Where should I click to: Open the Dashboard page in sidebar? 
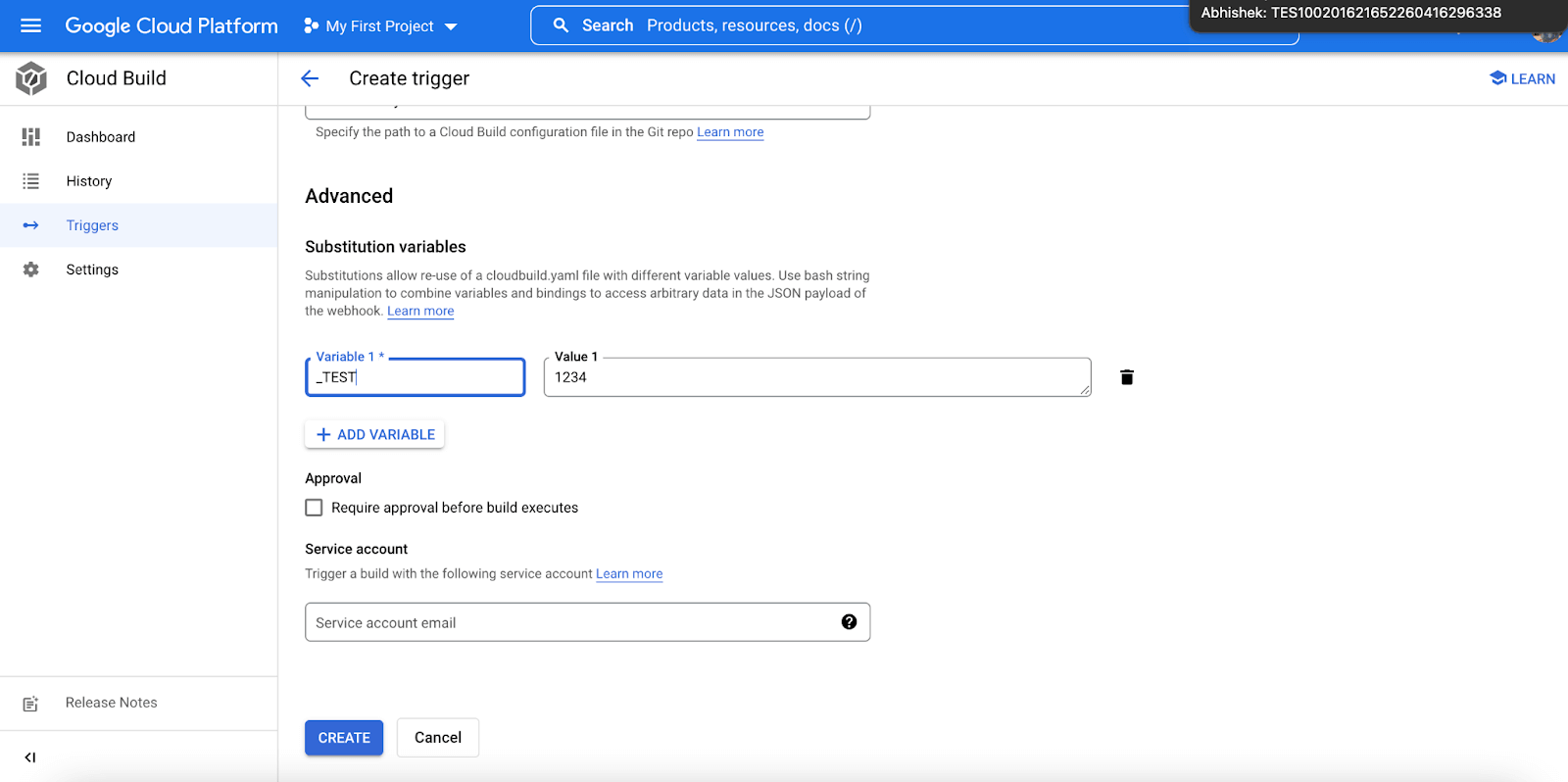pos(101,137)
